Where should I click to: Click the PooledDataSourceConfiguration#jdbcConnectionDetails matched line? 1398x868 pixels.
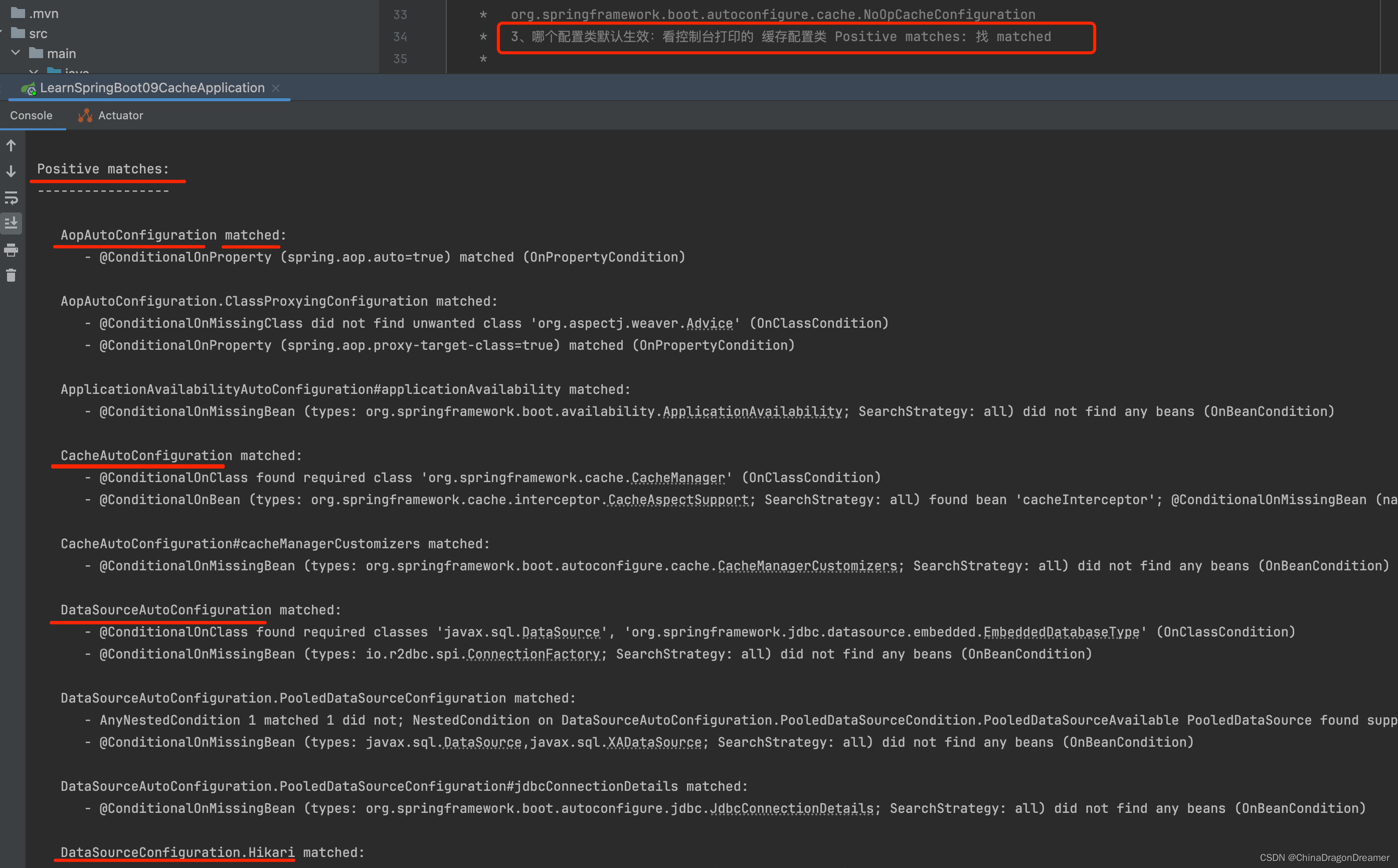(x=404, y=786)
